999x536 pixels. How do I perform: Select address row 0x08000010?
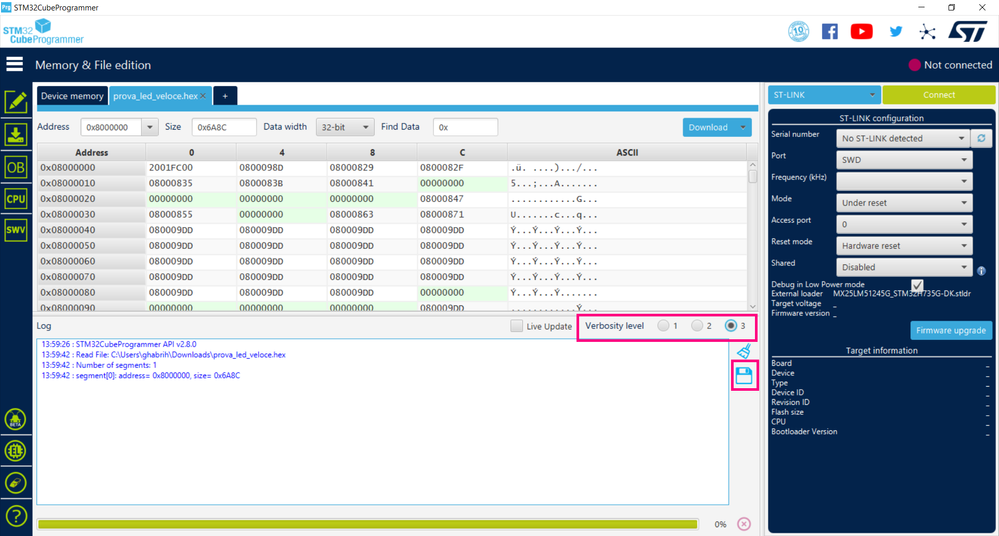91,184
